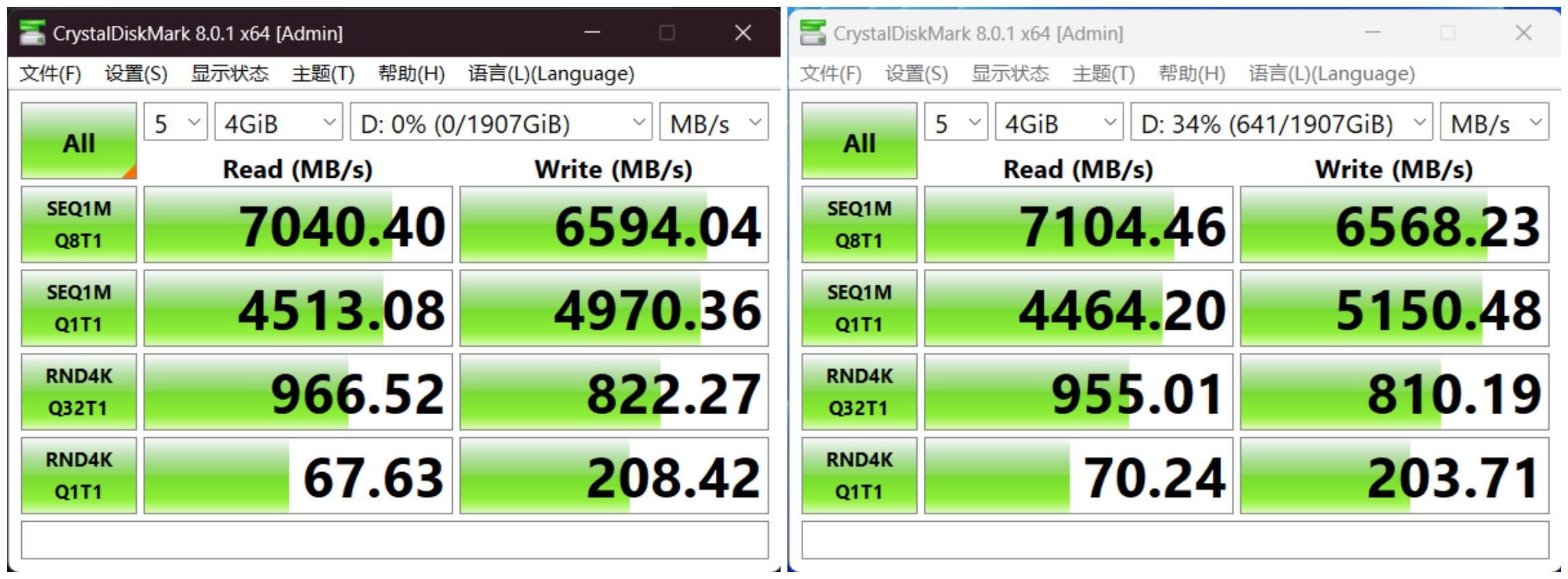Open 设置(S) menu in right window

coord(916,74)
